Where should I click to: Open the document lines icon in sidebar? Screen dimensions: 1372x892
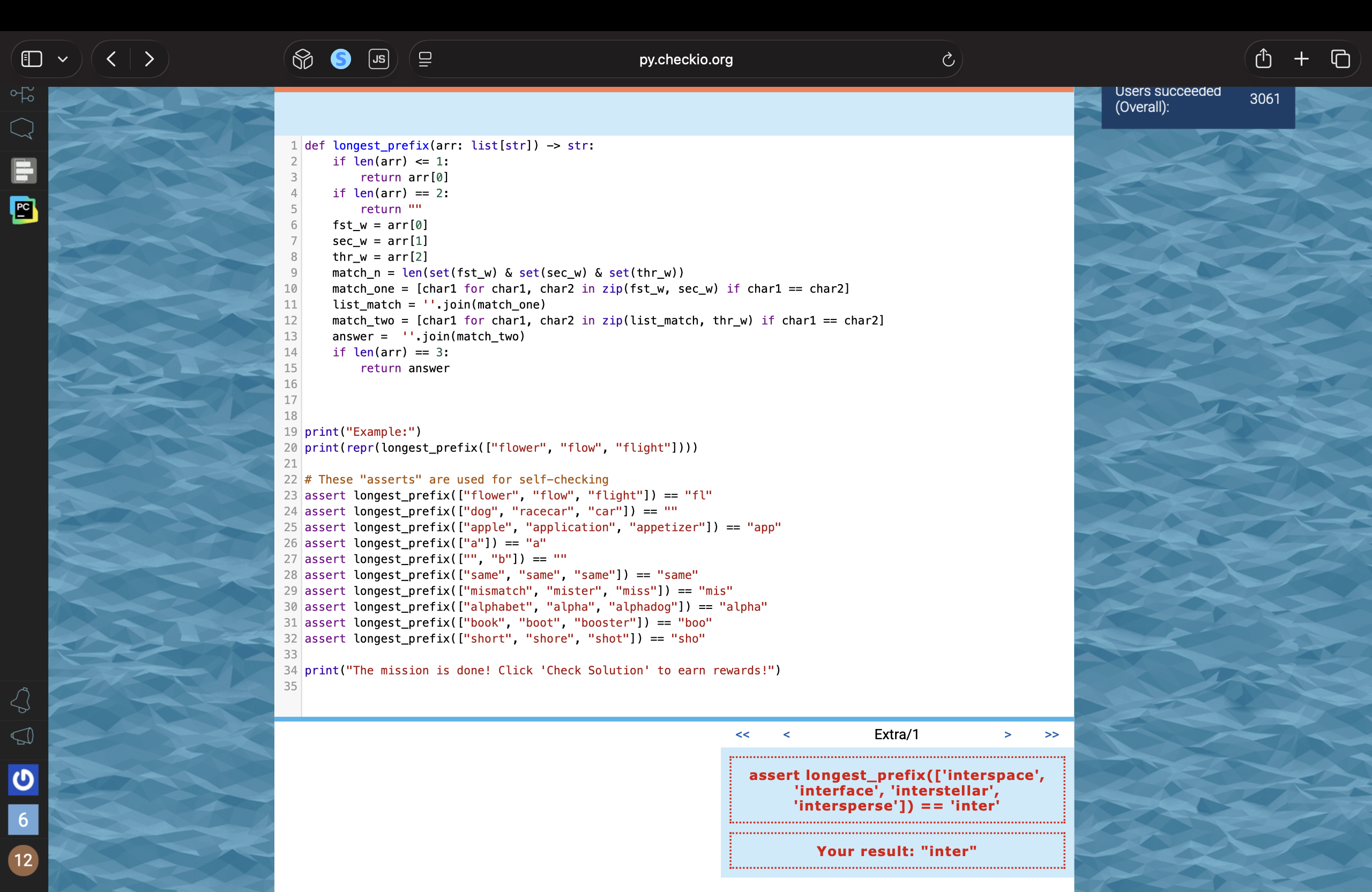[x=24, y=170]
